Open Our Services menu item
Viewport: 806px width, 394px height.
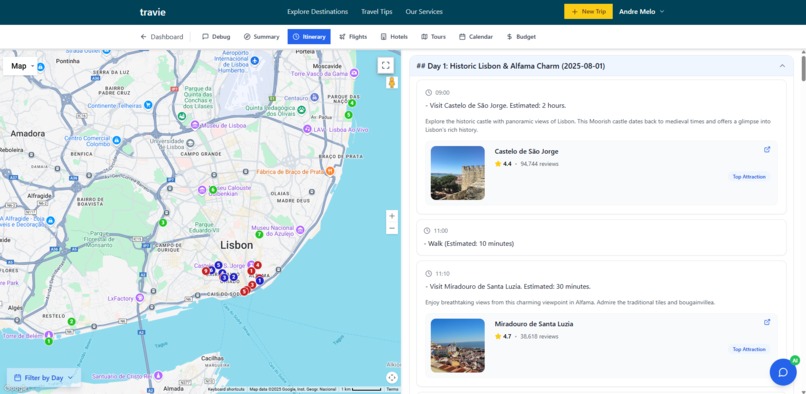[x=424, y=11]
